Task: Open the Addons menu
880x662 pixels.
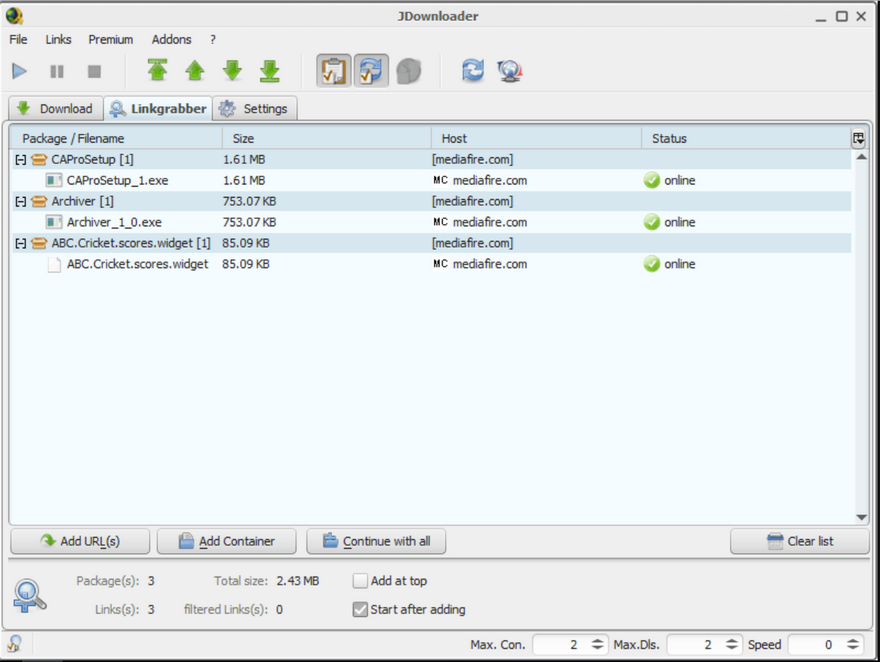Action: coord(171,39)
